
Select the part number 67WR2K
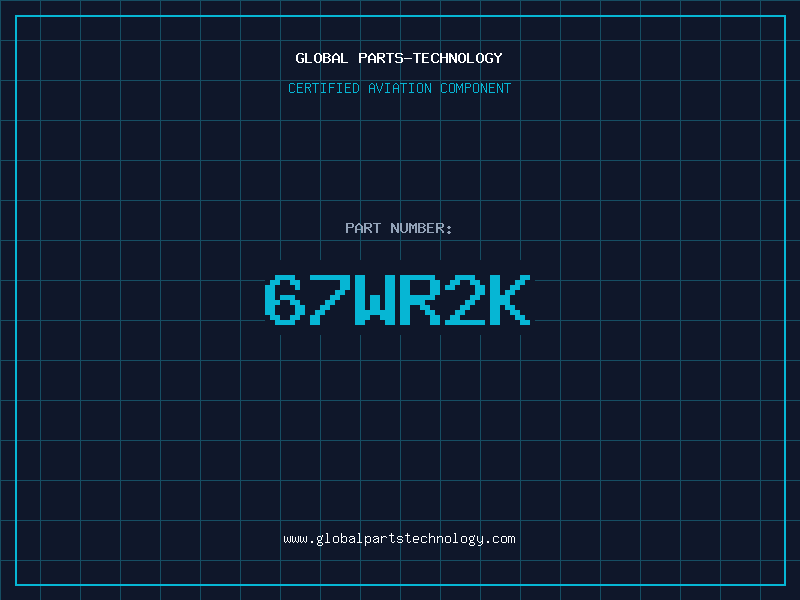point(398,300)
